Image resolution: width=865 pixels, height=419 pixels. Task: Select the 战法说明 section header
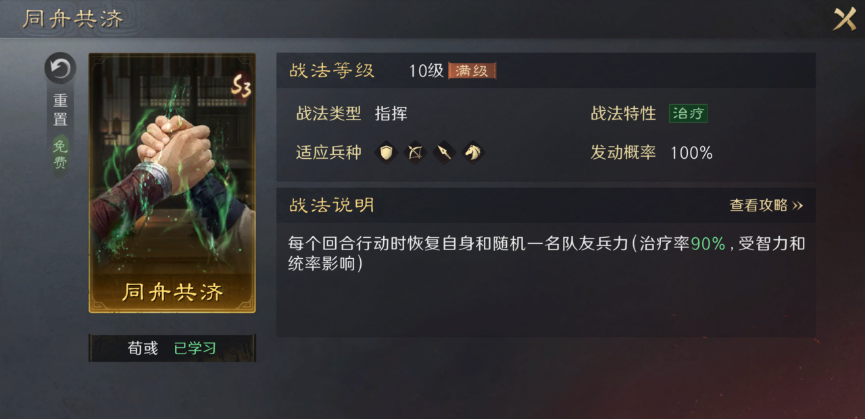(332, 206)
